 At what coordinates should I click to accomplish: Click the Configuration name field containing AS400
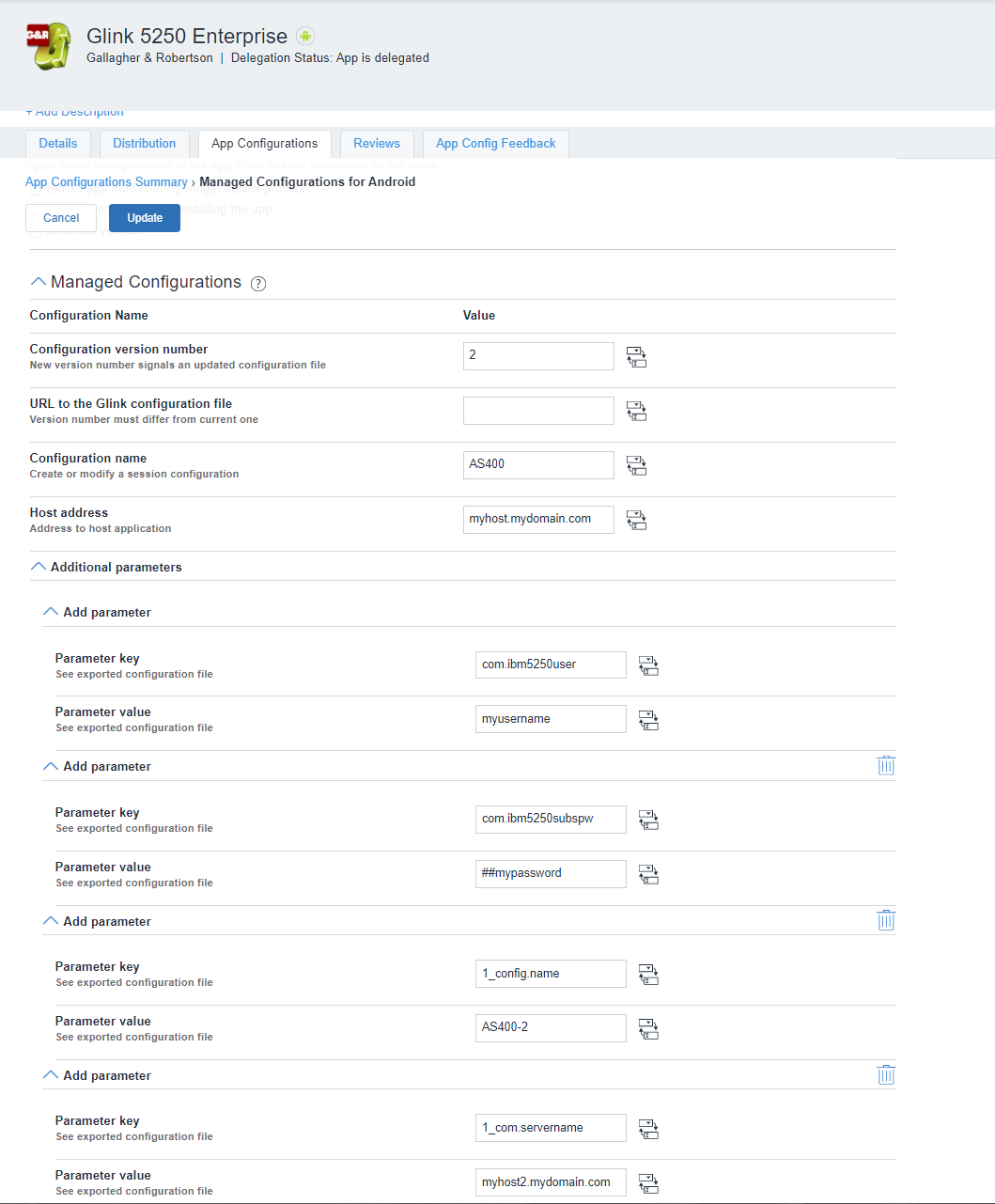[538, 464]
